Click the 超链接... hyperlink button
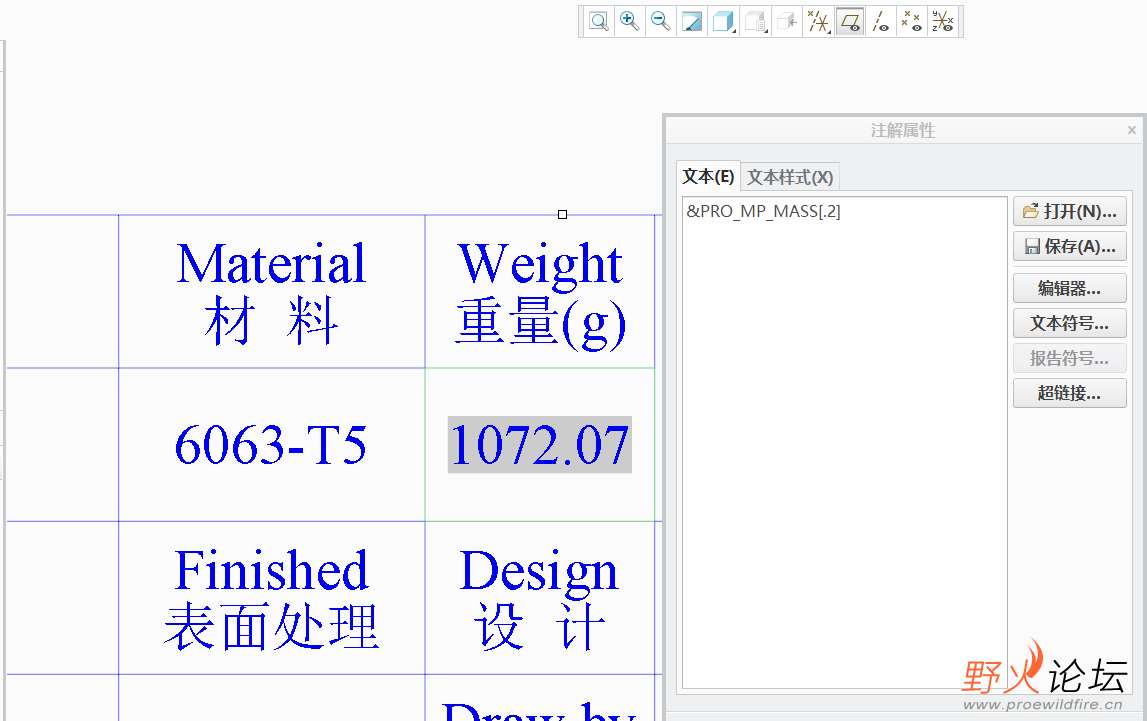 [1069, 393]
